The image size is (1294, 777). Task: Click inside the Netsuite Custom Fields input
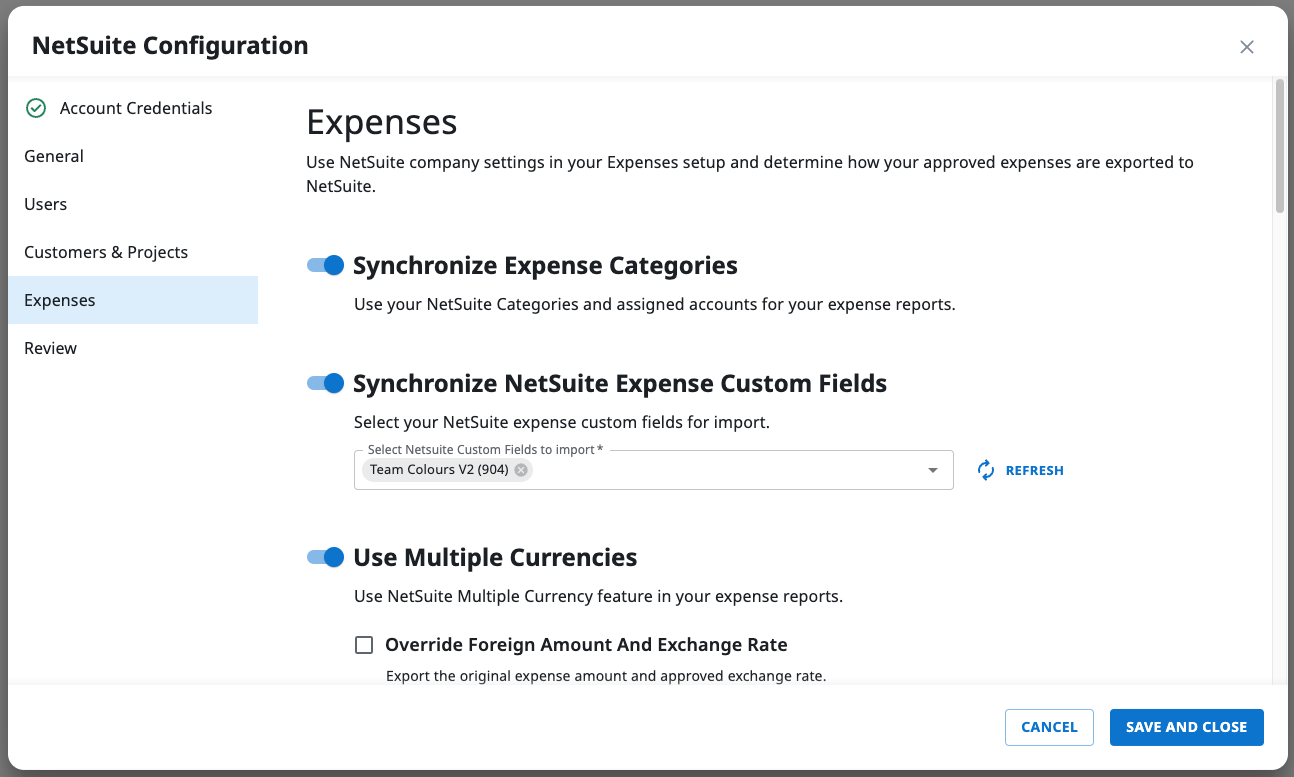(x=653, y=470)
